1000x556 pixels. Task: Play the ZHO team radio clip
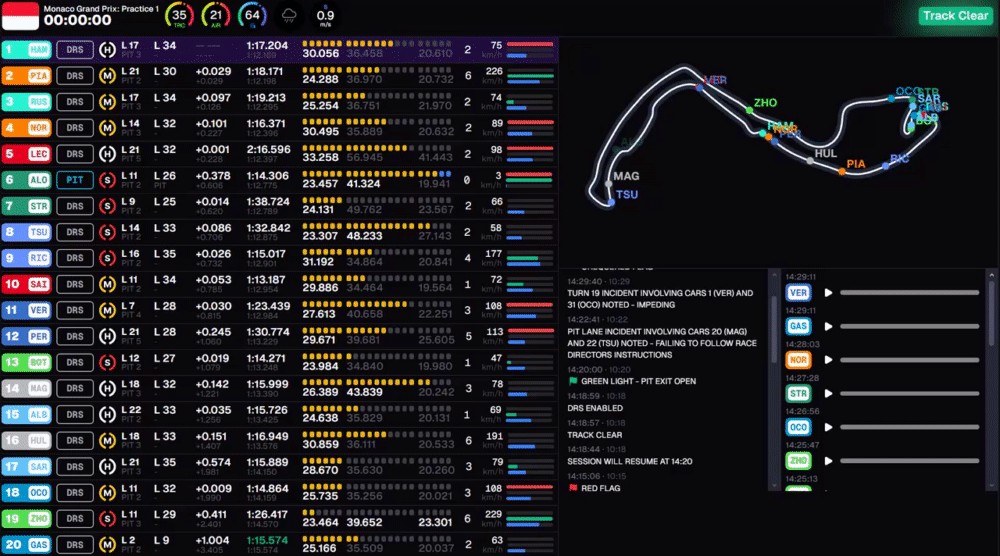828,461
